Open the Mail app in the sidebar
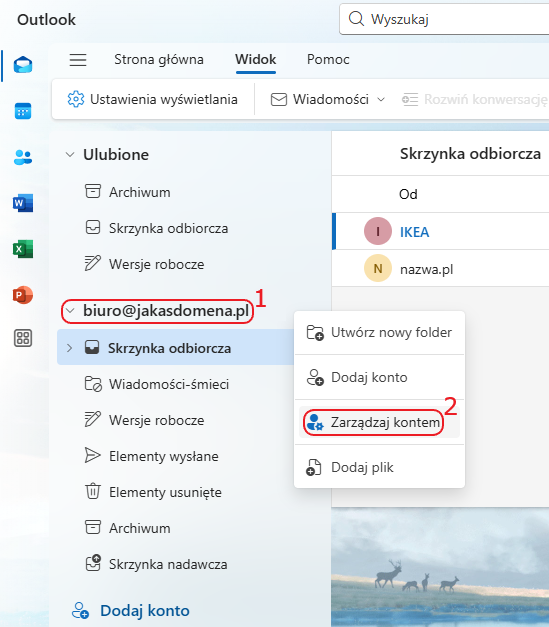Screen dimensions: 549x627 (23, 65)
